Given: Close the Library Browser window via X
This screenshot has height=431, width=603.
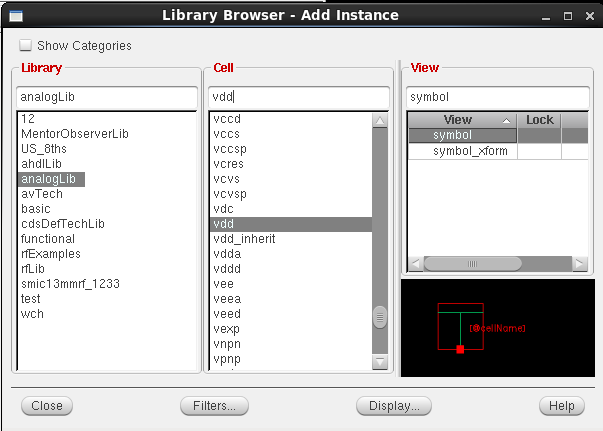Looking at the screenshot, I should (x=590, y=16).
